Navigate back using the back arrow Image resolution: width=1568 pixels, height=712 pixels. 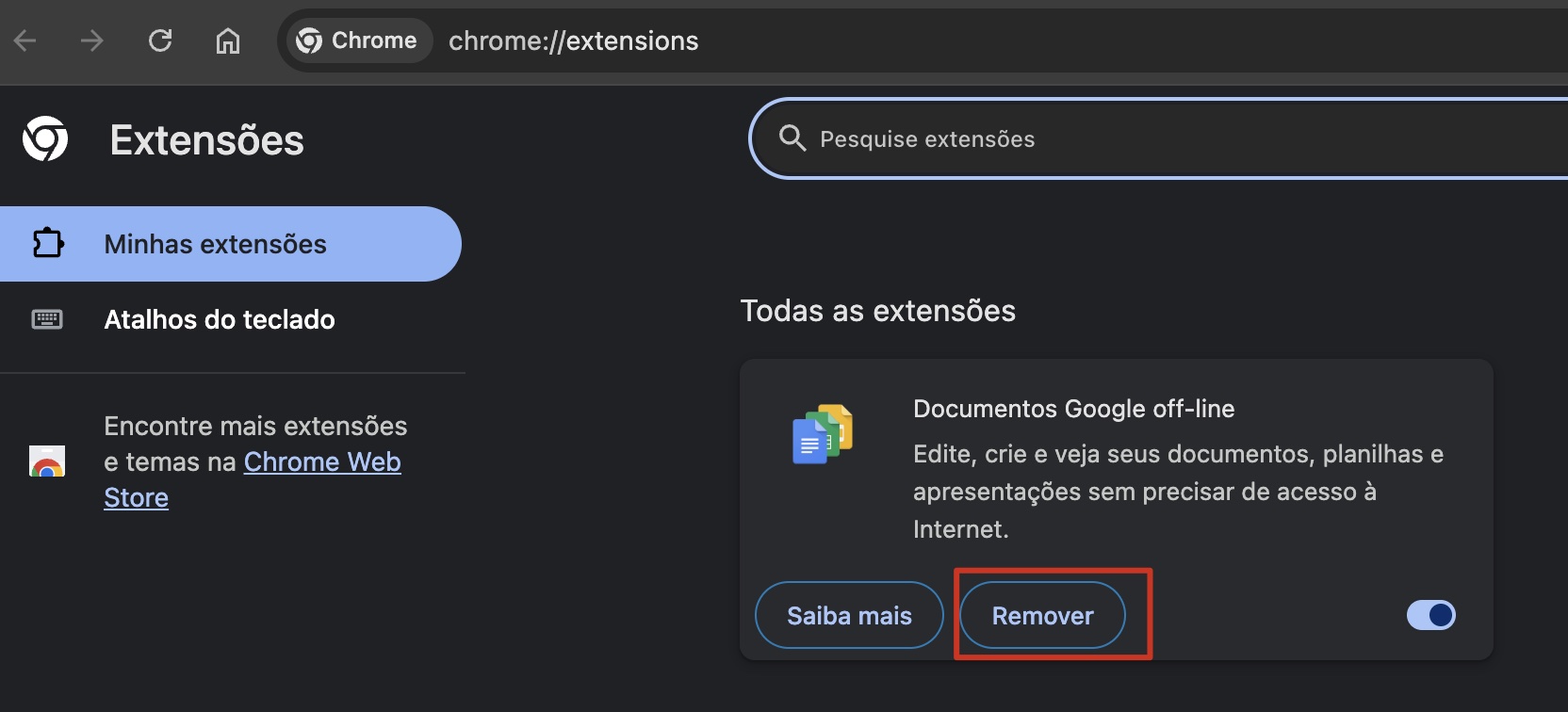coord(24,40)
